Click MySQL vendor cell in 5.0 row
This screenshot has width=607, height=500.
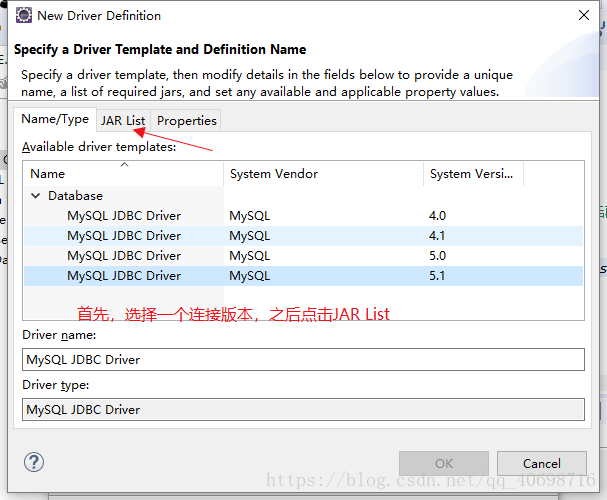point(250,256)
